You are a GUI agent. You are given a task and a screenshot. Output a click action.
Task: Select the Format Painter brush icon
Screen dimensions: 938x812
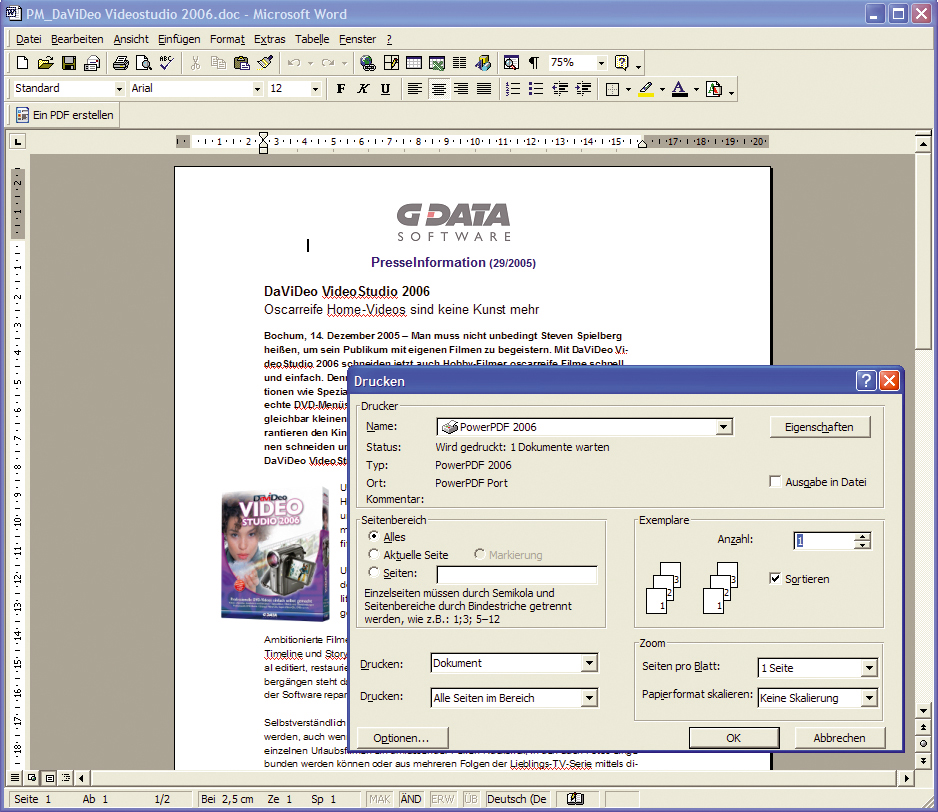tap(265, 62)
